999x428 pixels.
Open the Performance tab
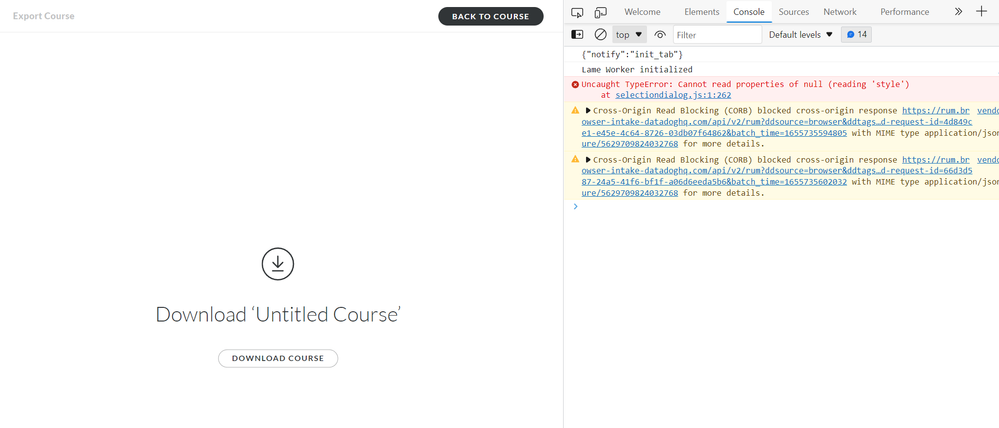905,11
